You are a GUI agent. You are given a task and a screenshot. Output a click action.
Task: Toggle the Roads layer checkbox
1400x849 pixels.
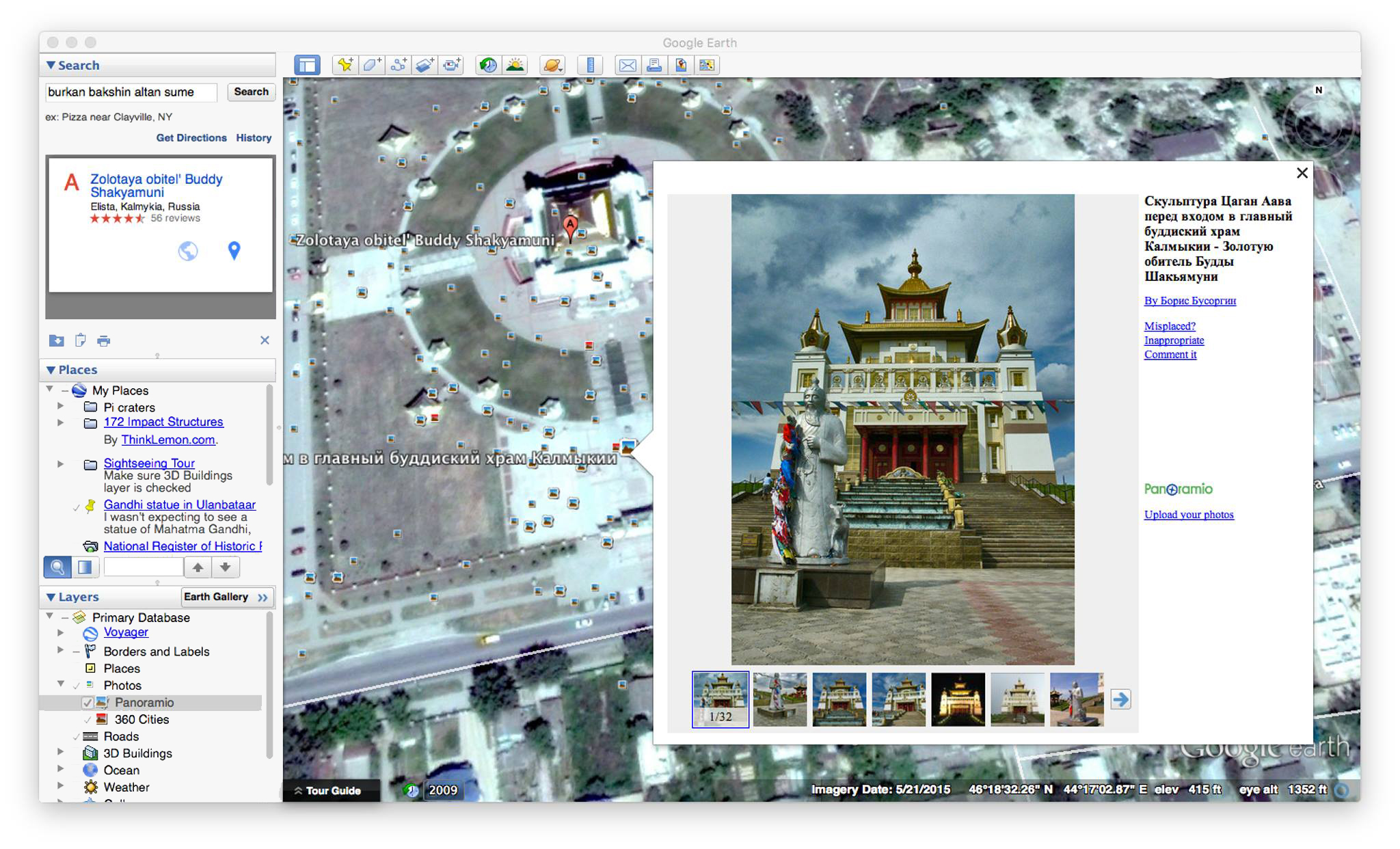[x=77, y=737]
